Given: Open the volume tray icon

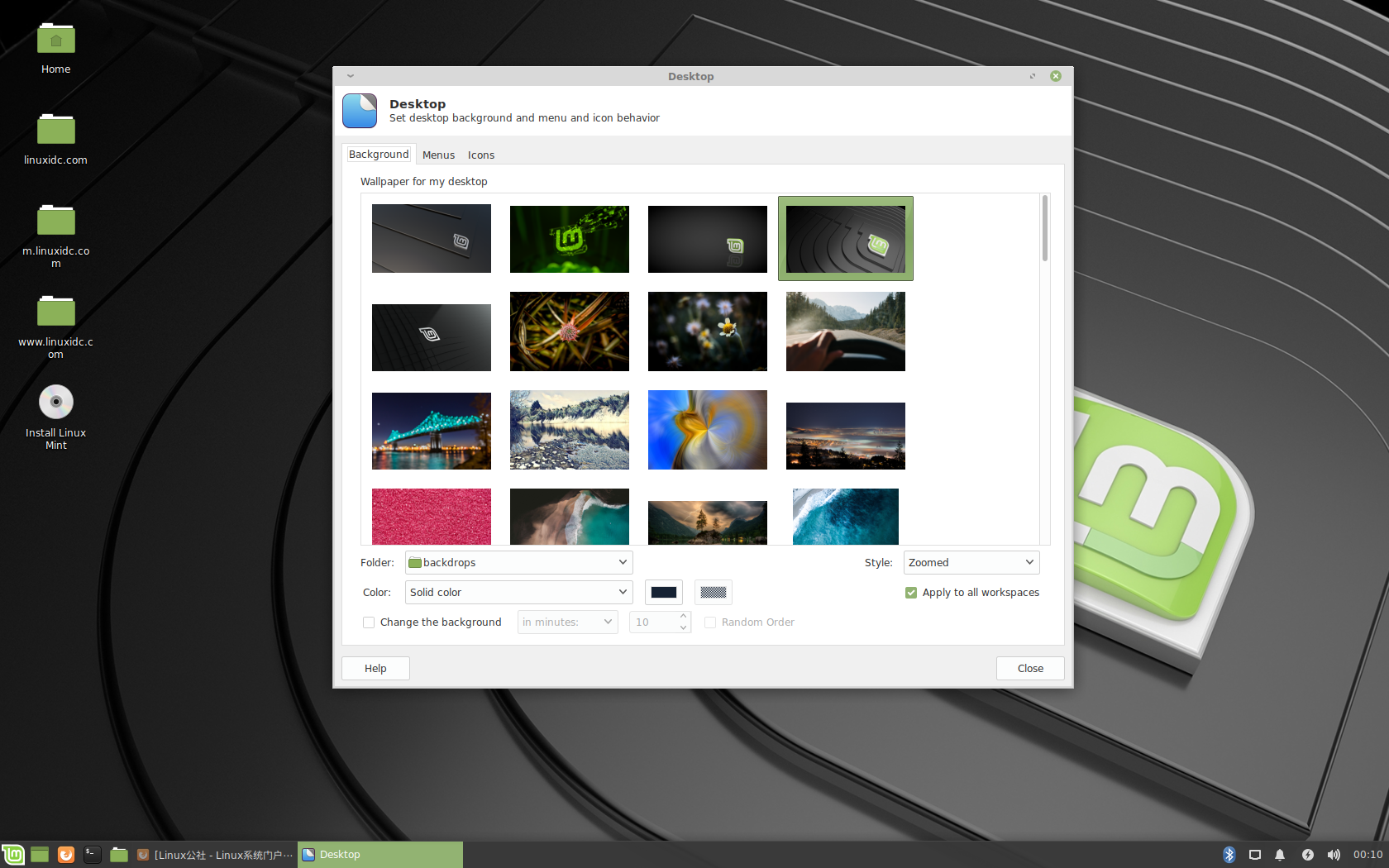Looking at the screenshot, I should [1334, 855].
